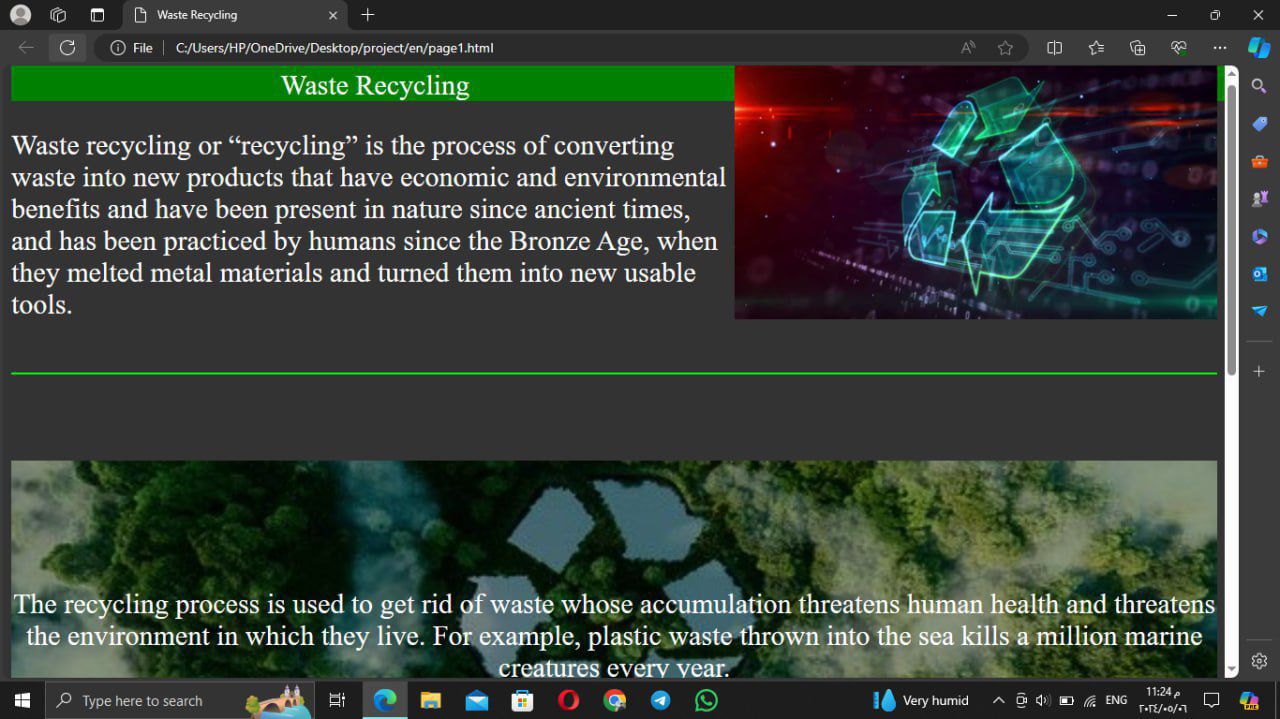Image resolution: width=1280 pixels, height=719 pixels.
Task: Show hidden system tray icons
Action: click(x=998, y=700)
